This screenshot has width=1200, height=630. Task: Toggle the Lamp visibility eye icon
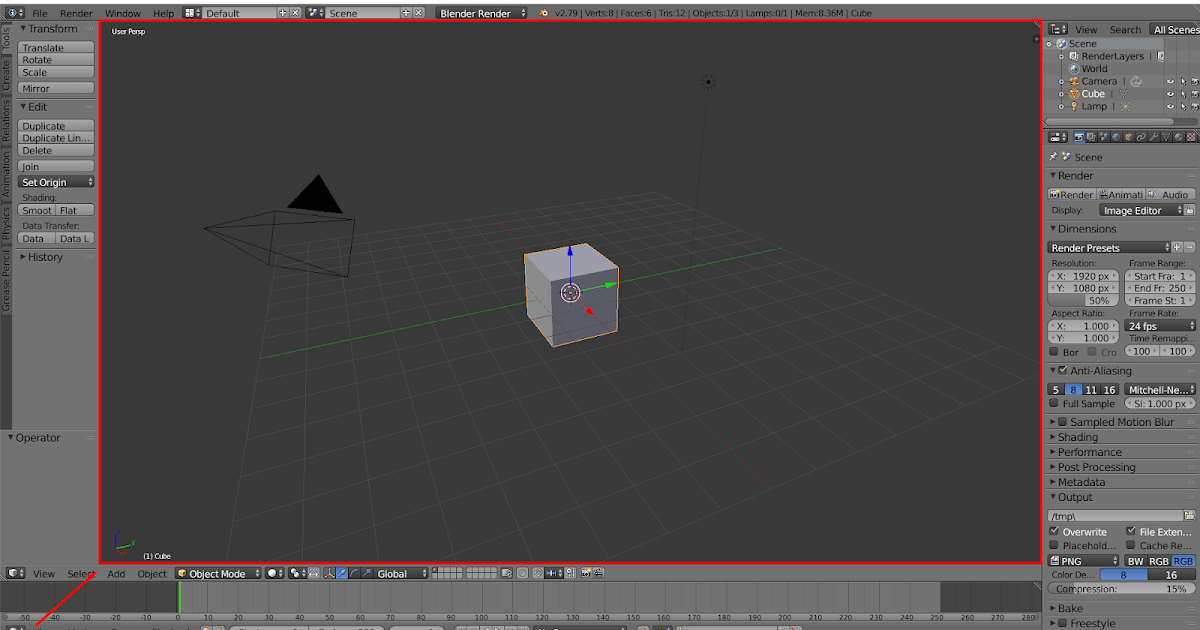(x=1170, y=107)
